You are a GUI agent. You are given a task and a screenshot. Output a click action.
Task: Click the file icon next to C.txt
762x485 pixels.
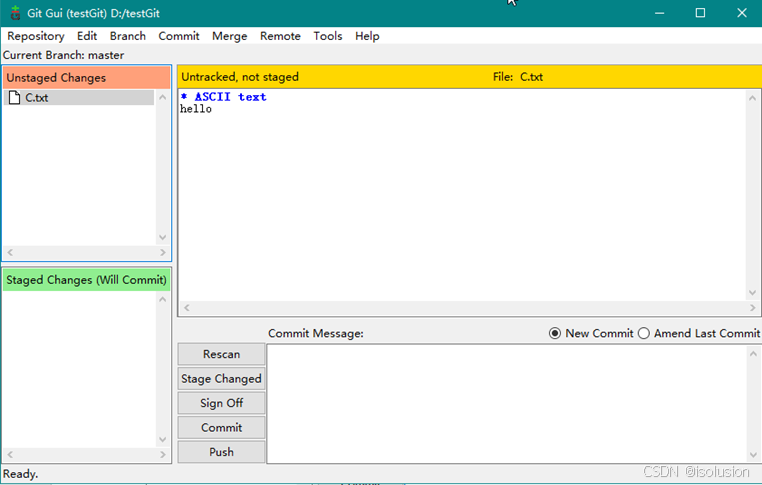pyautogui.click(x=15, y=98)
